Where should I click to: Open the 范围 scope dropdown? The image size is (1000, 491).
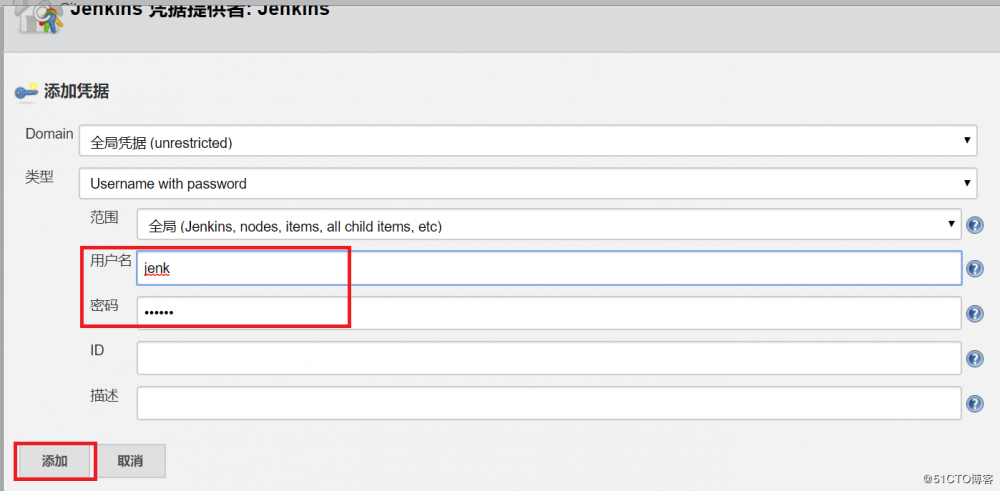click(x=549, y=226)
